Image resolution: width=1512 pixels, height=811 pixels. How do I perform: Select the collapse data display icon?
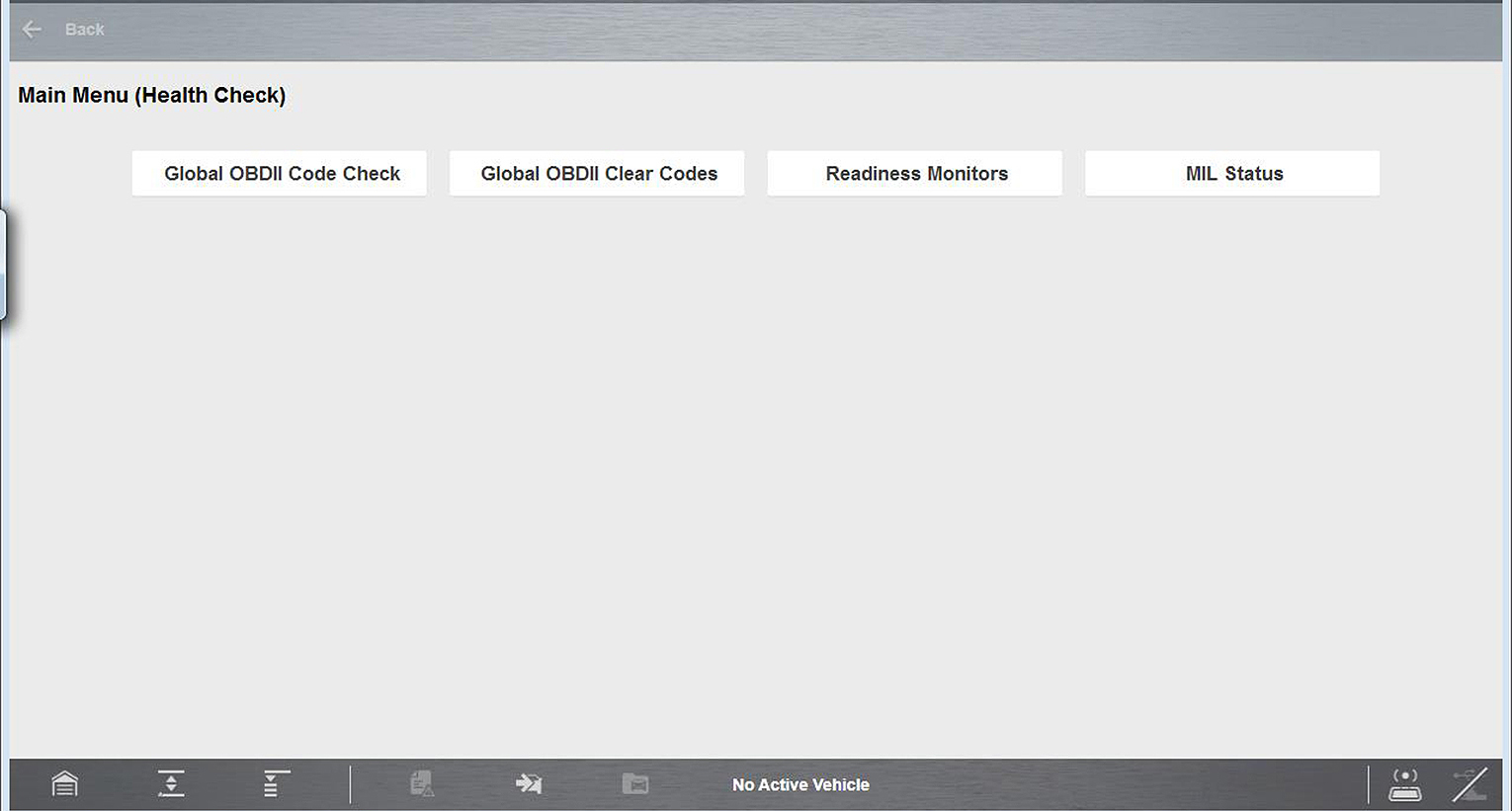(x=274, y=783)
